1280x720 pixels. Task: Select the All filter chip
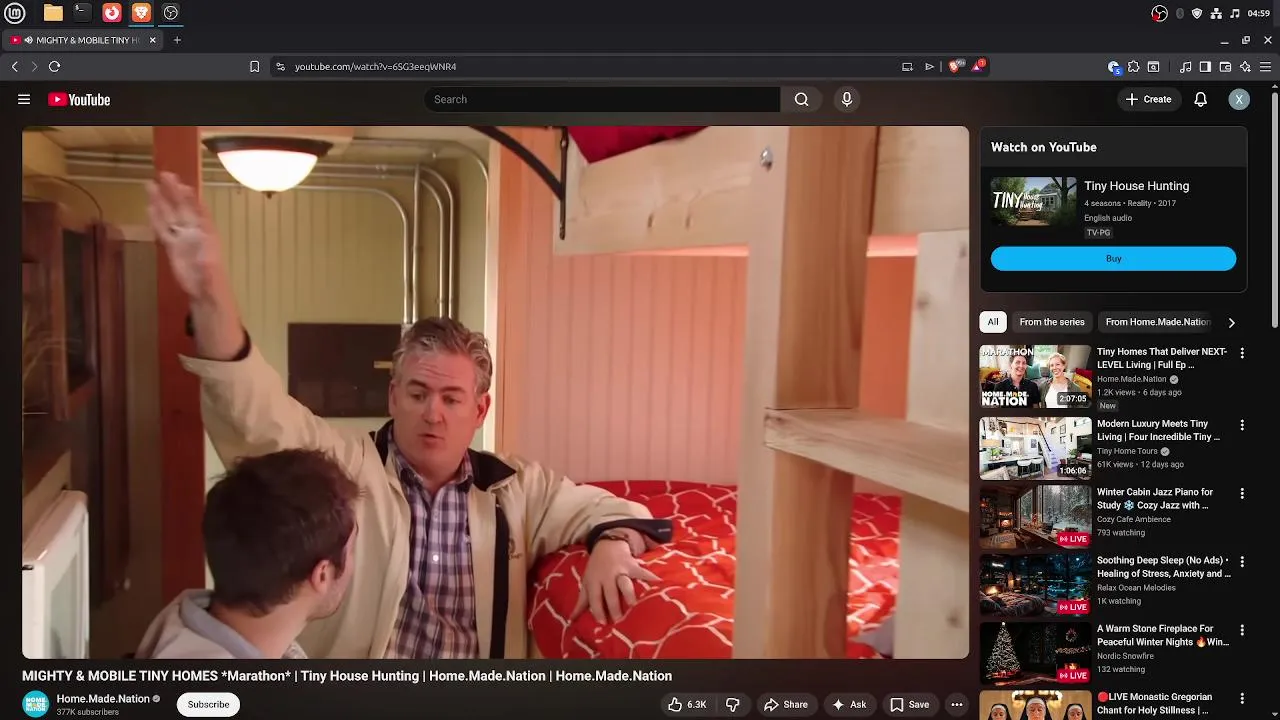click(993, 322)
